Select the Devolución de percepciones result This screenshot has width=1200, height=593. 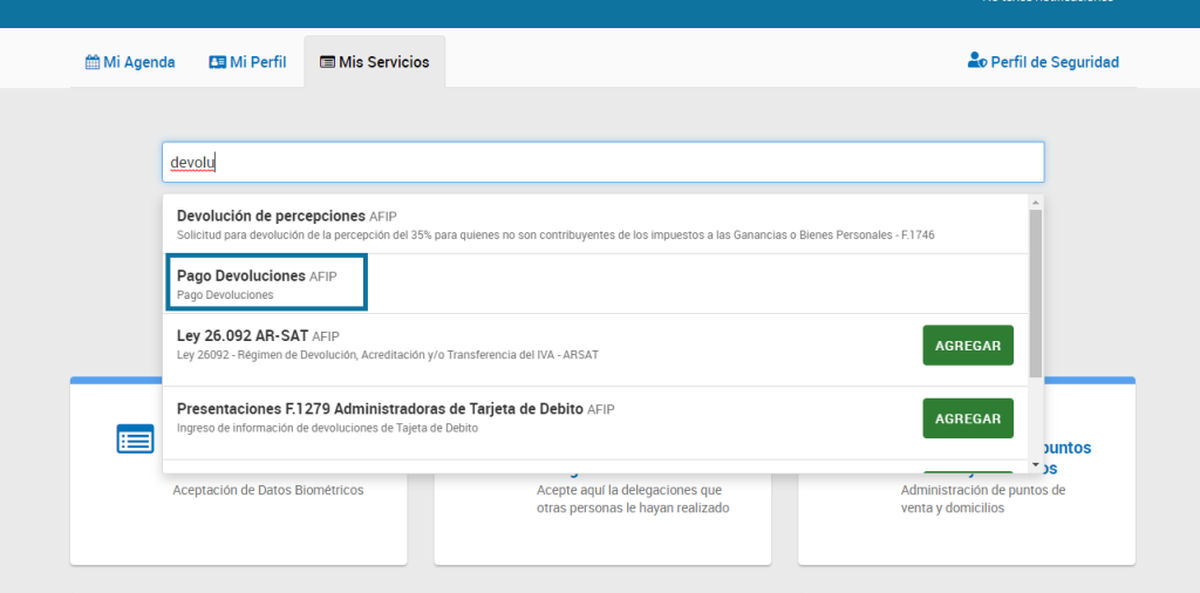coord(271,216)
